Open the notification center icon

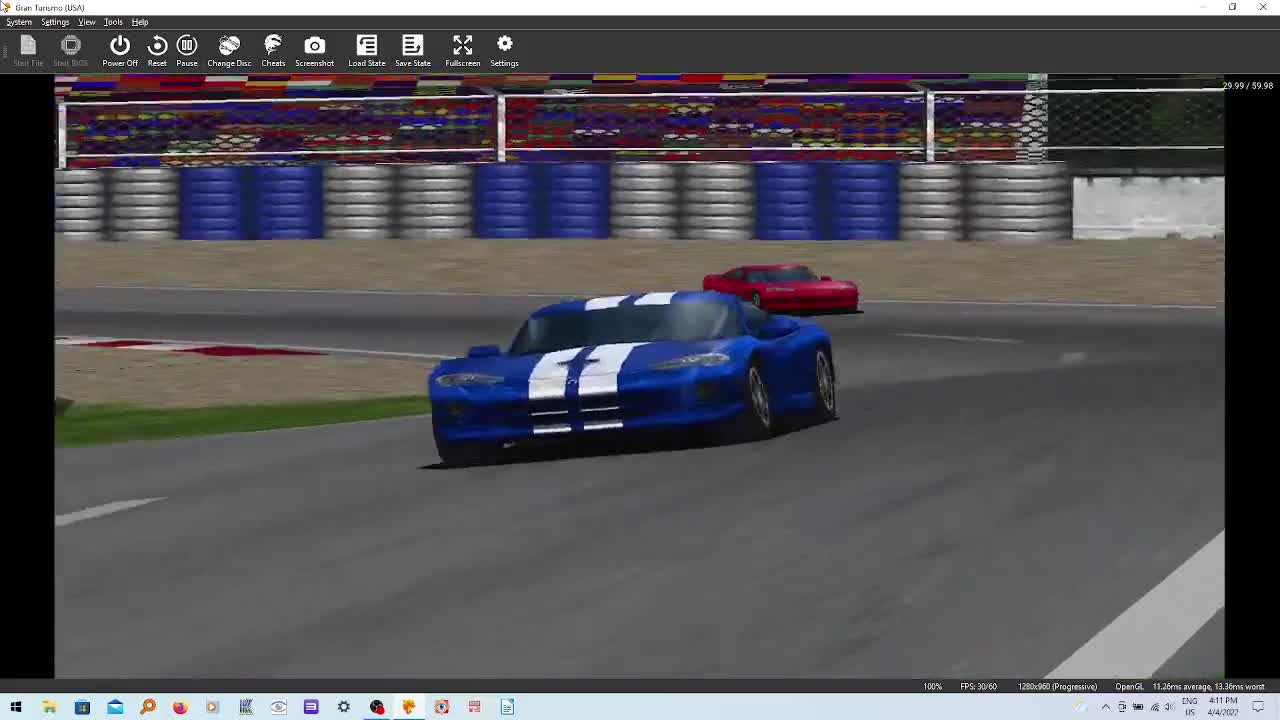1259,707
